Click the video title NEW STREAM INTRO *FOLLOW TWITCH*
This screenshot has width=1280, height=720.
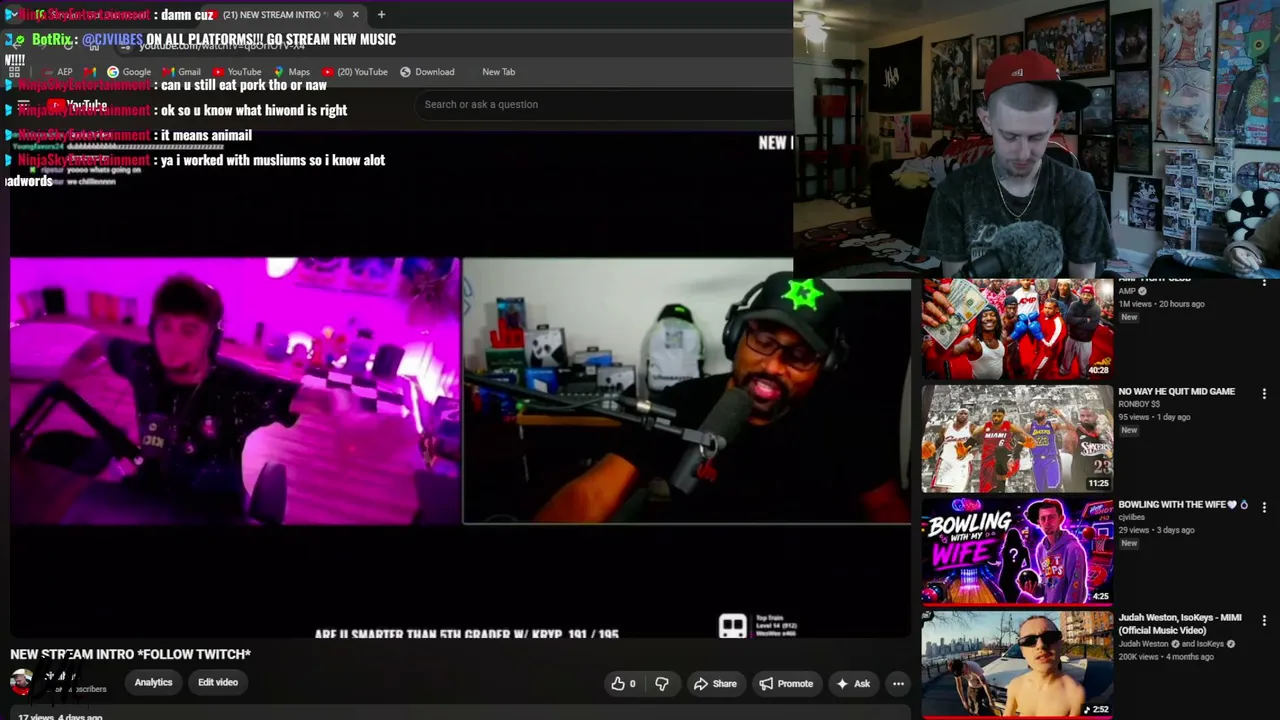[x=130, y=654]
